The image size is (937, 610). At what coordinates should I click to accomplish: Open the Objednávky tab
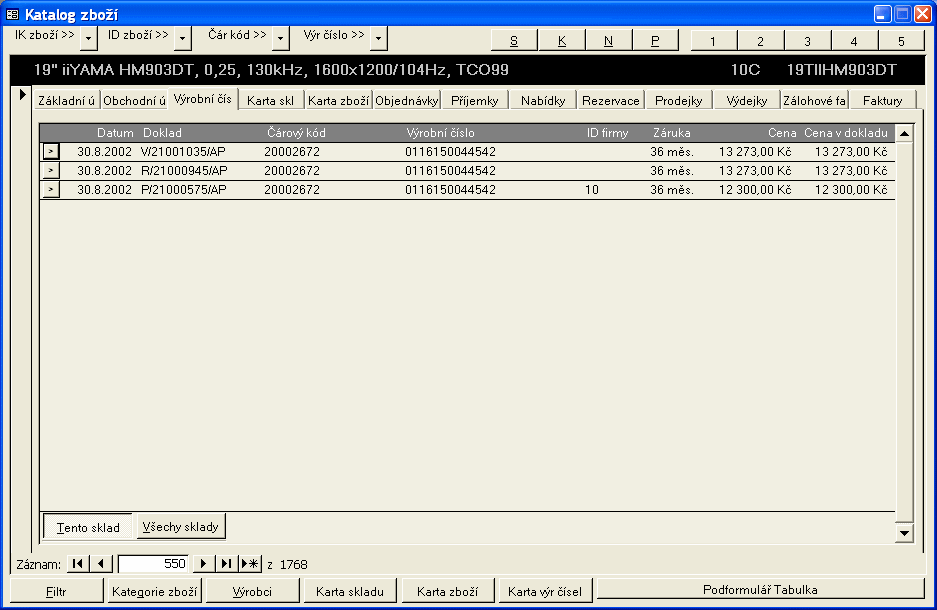point(407,100)
